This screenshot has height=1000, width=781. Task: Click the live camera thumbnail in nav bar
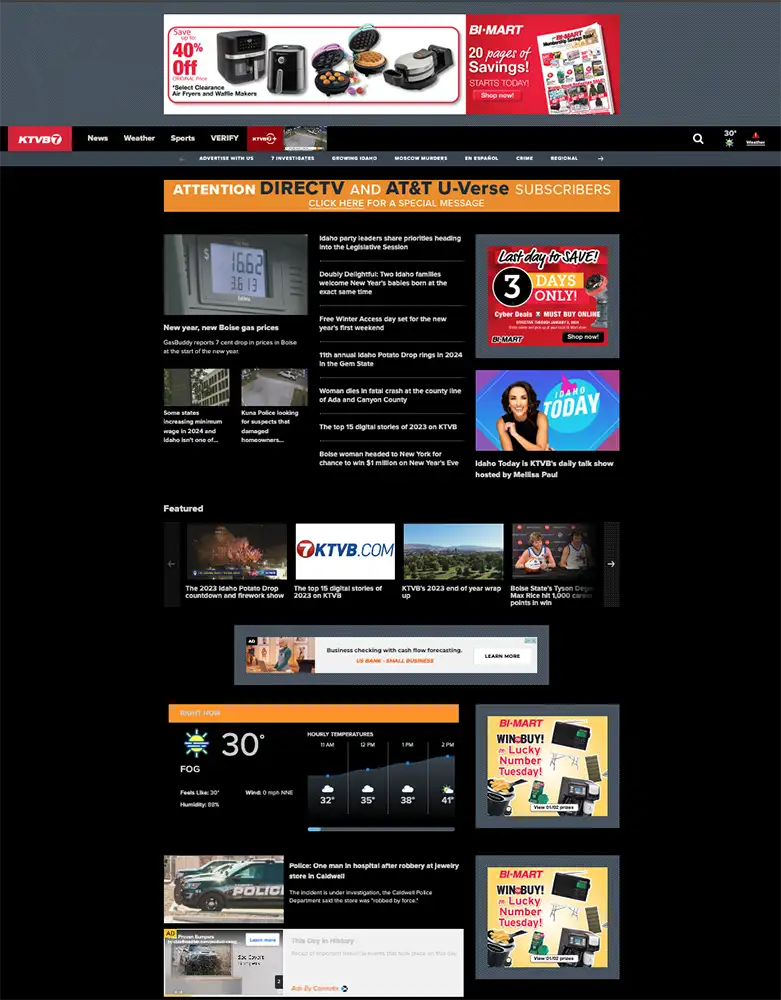pos(305,138)
